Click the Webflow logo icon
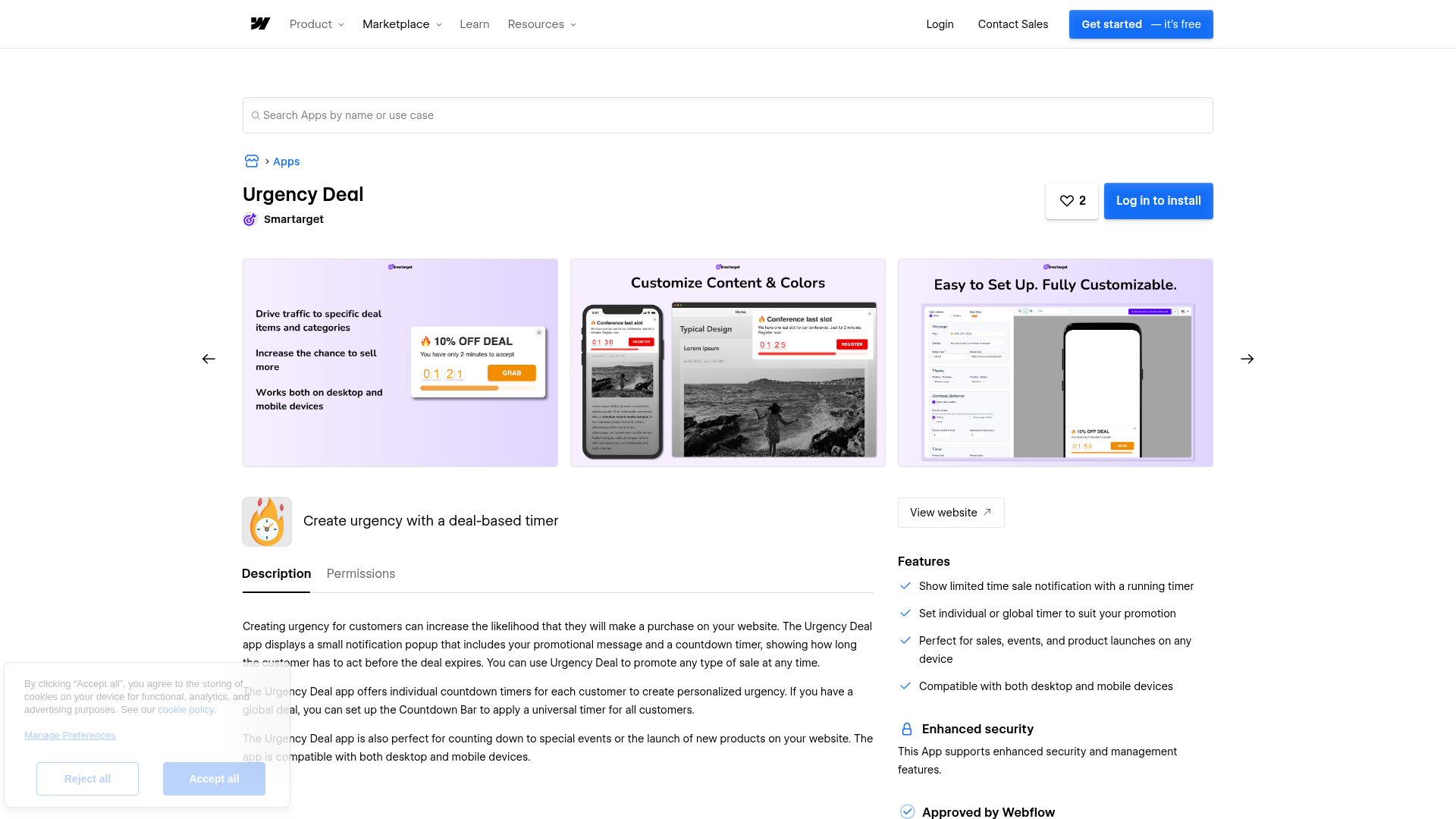 point(260,24)
